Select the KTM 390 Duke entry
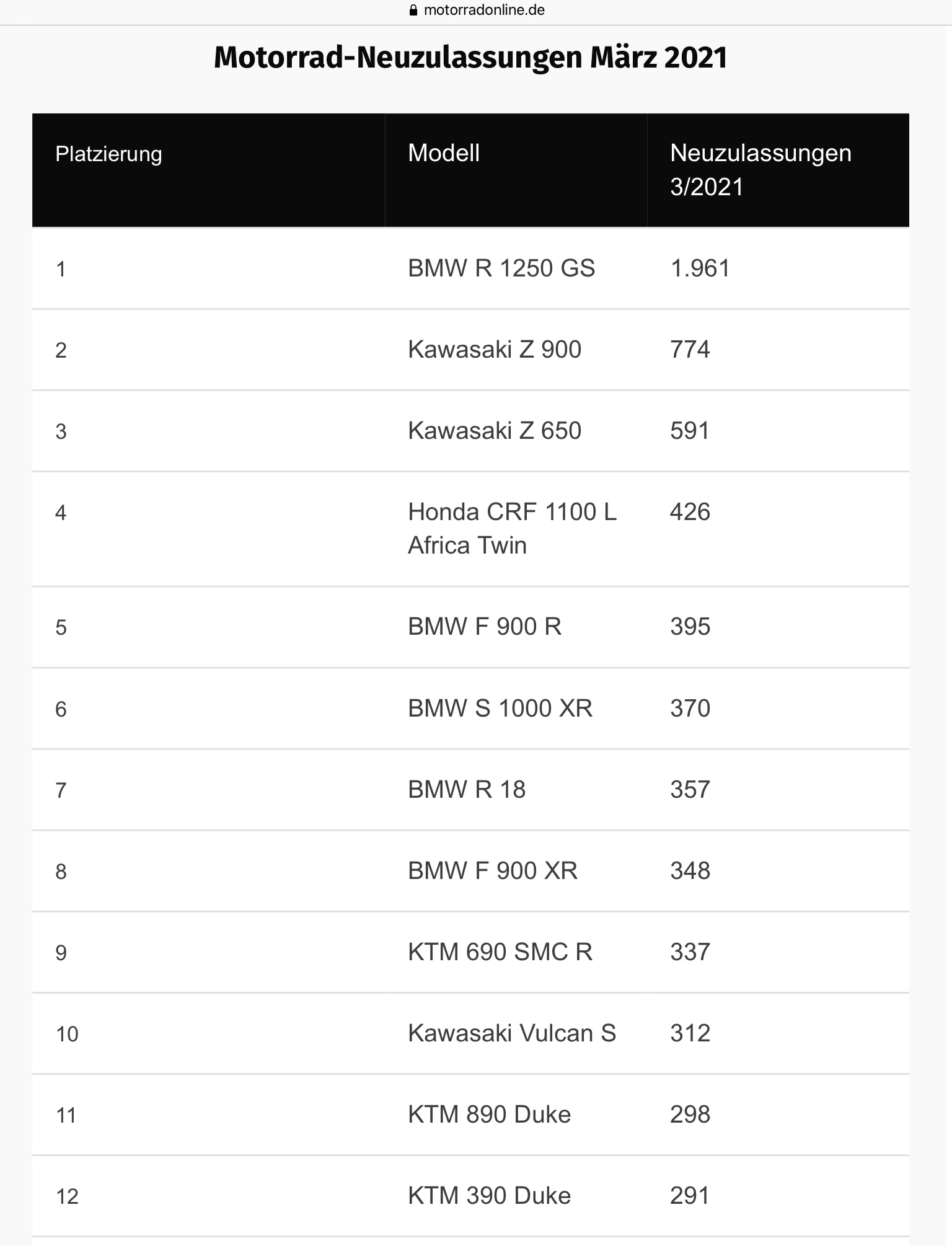The width and height of the screenshot is (952, 1246). (x=489, y=1196)
